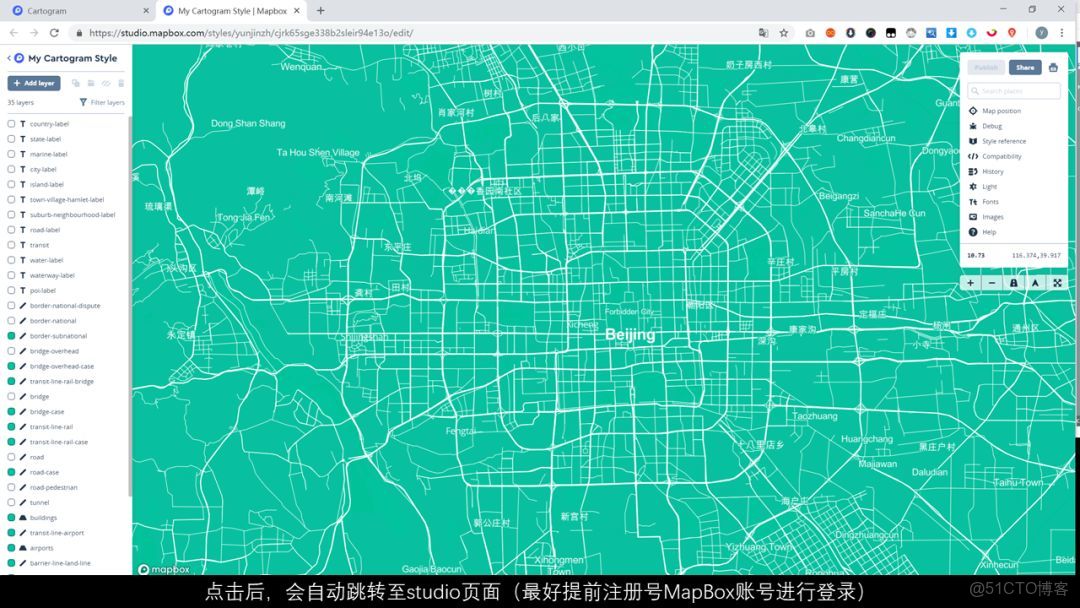
Task: Click the group layers icon
Action: point(91,83)
